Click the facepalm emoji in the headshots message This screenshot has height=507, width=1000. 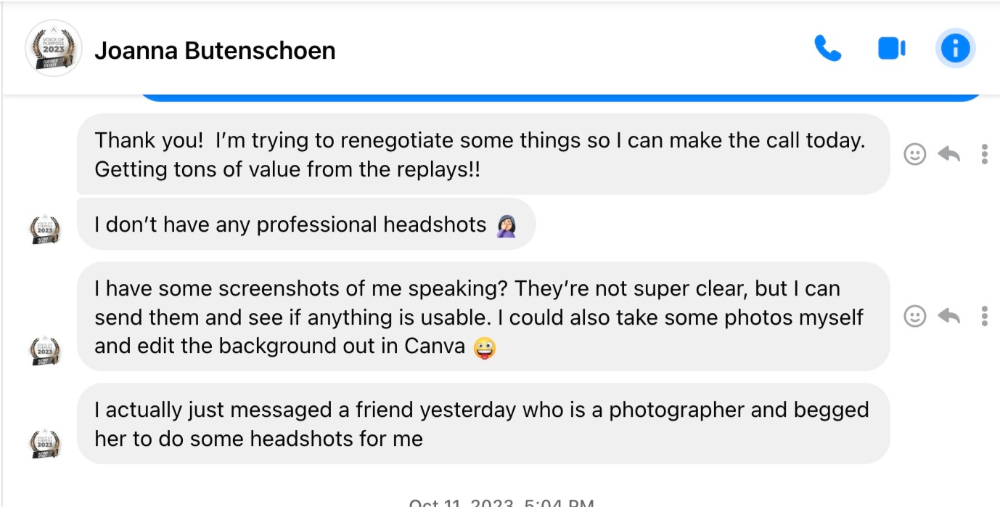506,225
